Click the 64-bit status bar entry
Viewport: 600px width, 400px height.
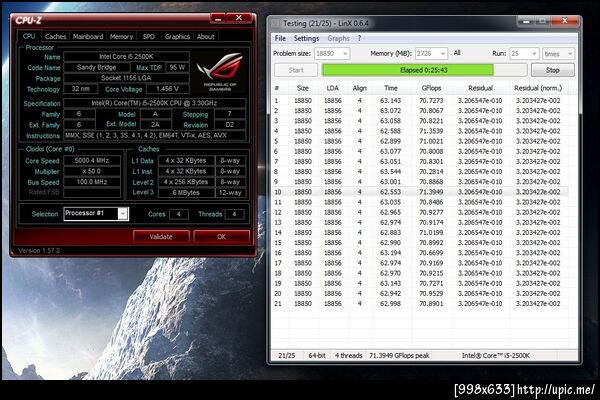[317, 356]
